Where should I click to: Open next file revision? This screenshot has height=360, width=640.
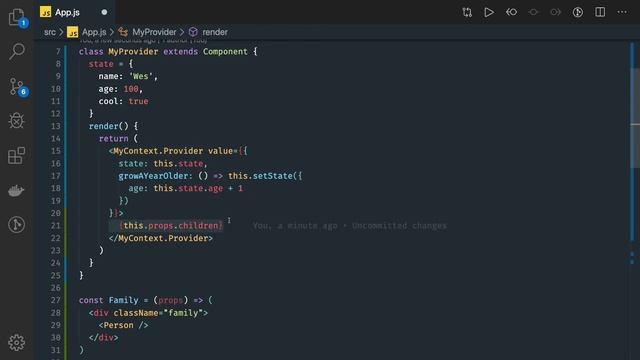[x=555, y=12]
